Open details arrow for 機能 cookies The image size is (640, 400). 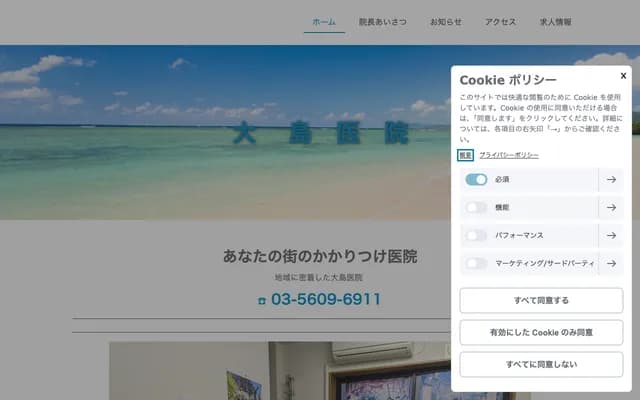tap(611, 208)
